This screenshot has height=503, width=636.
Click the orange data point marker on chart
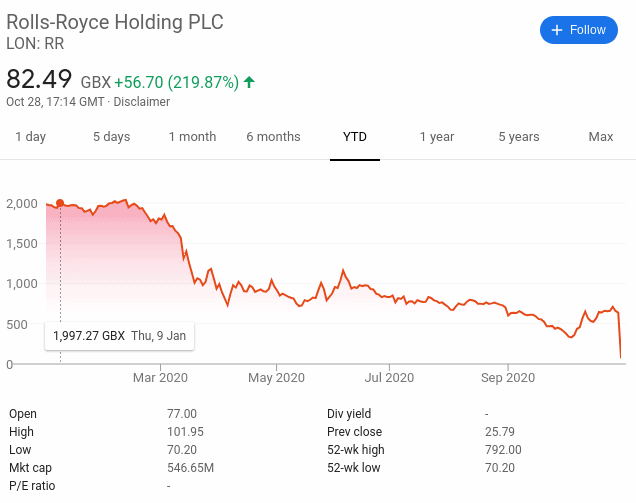pos(60,203)
